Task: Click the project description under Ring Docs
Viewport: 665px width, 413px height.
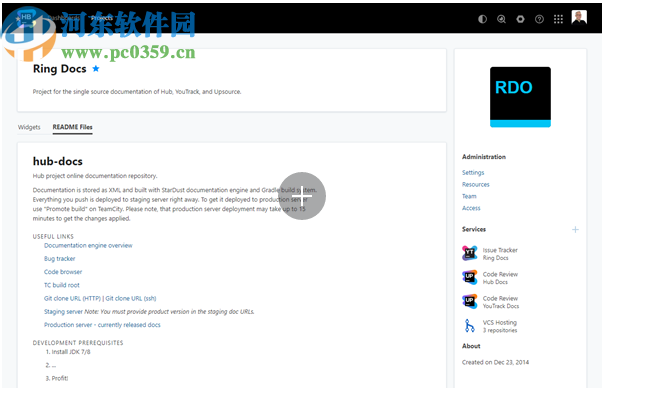Action: point(137,92)
